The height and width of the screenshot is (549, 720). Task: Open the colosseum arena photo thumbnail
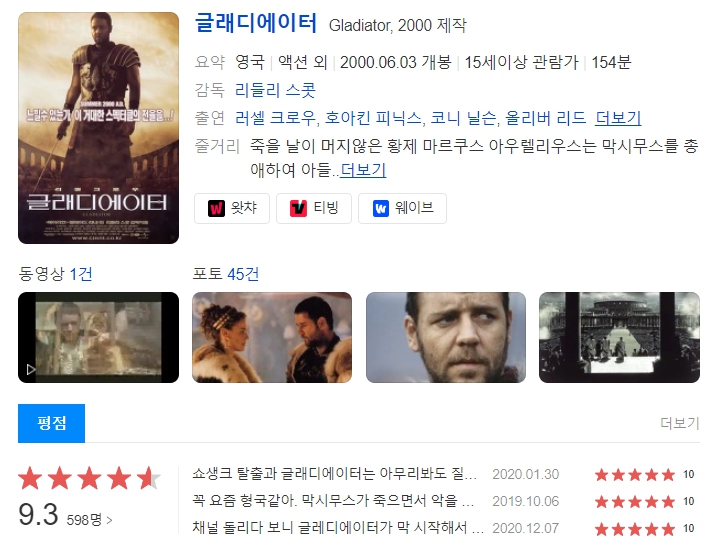[x=619, y=337]
